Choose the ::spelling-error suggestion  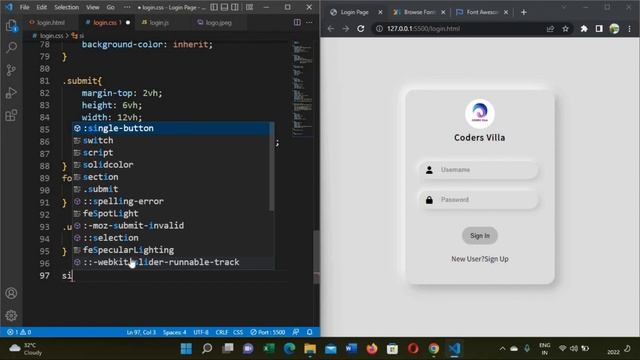(173, 201)
